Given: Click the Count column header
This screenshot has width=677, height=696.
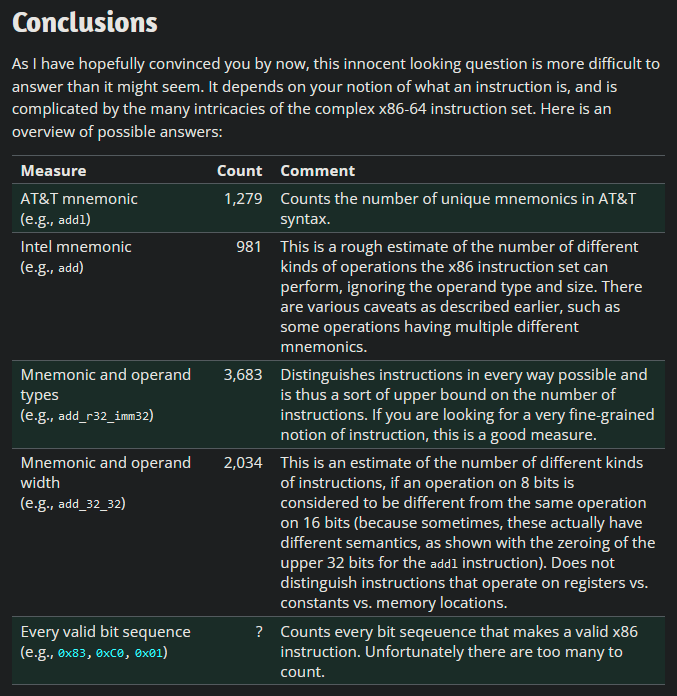Looking at the screenshot, I should (239, 171).
